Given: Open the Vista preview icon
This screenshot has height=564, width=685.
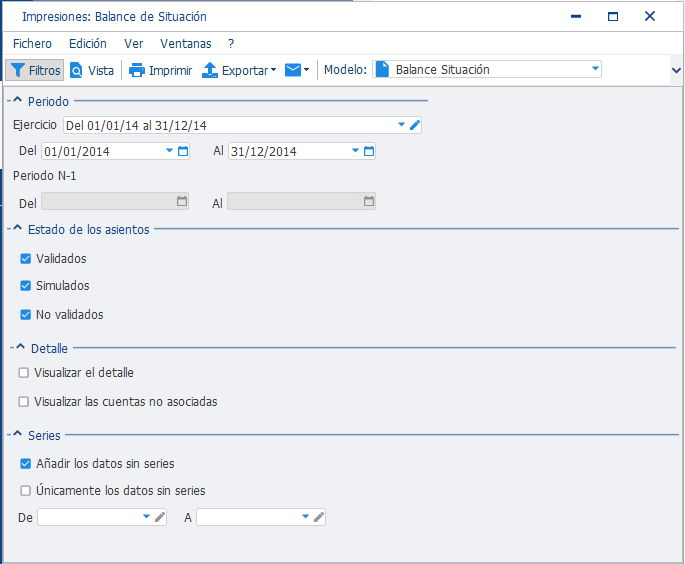Looking at the screenshot, I should (x=76, y=70).
